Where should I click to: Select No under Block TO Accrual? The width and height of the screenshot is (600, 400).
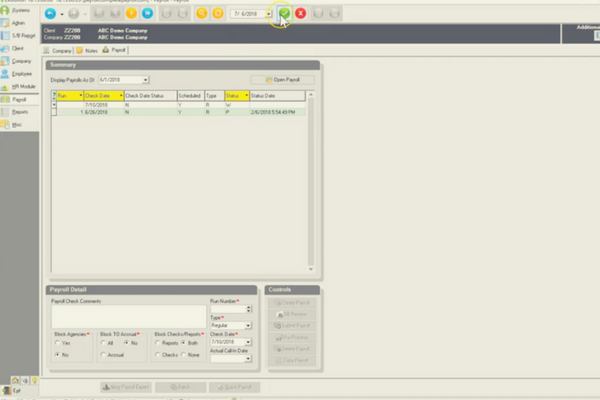coord(126,343)
